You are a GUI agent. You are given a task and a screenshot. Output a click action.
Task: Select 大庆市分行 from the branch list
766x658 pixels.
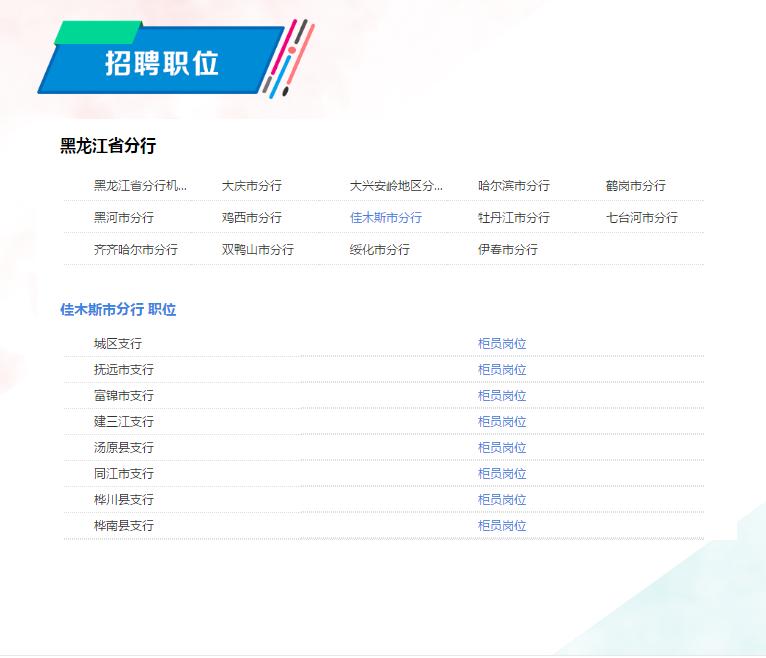coord(251,186)
